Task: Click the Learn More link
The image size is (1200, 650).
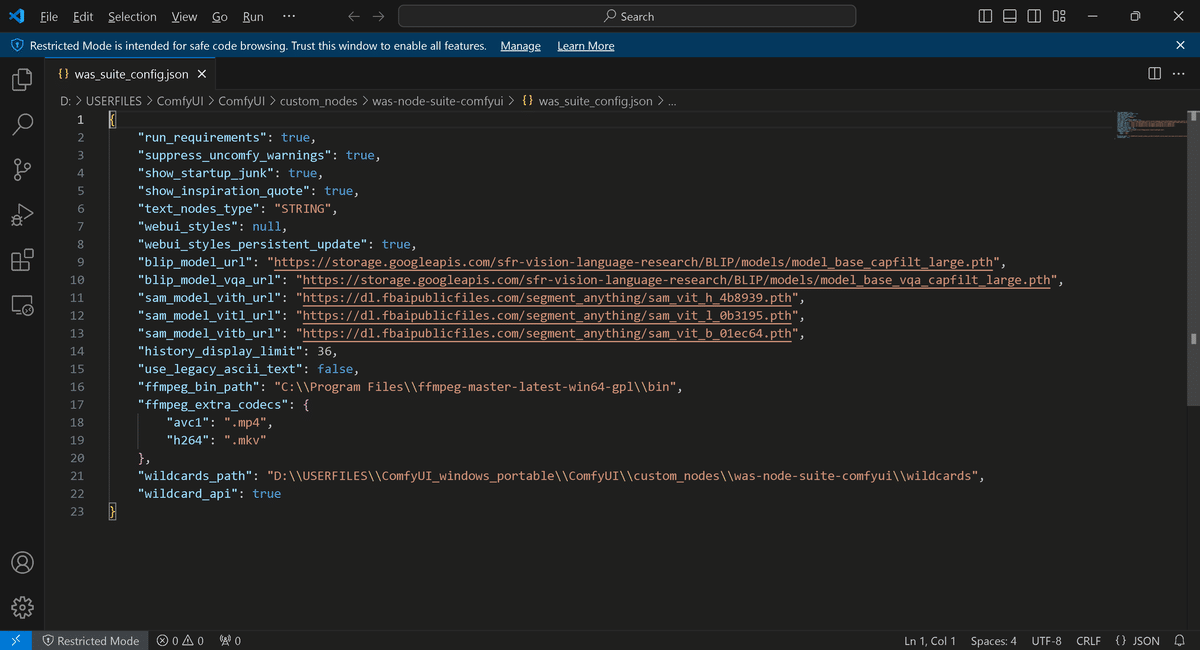Action: pos(585,45)
